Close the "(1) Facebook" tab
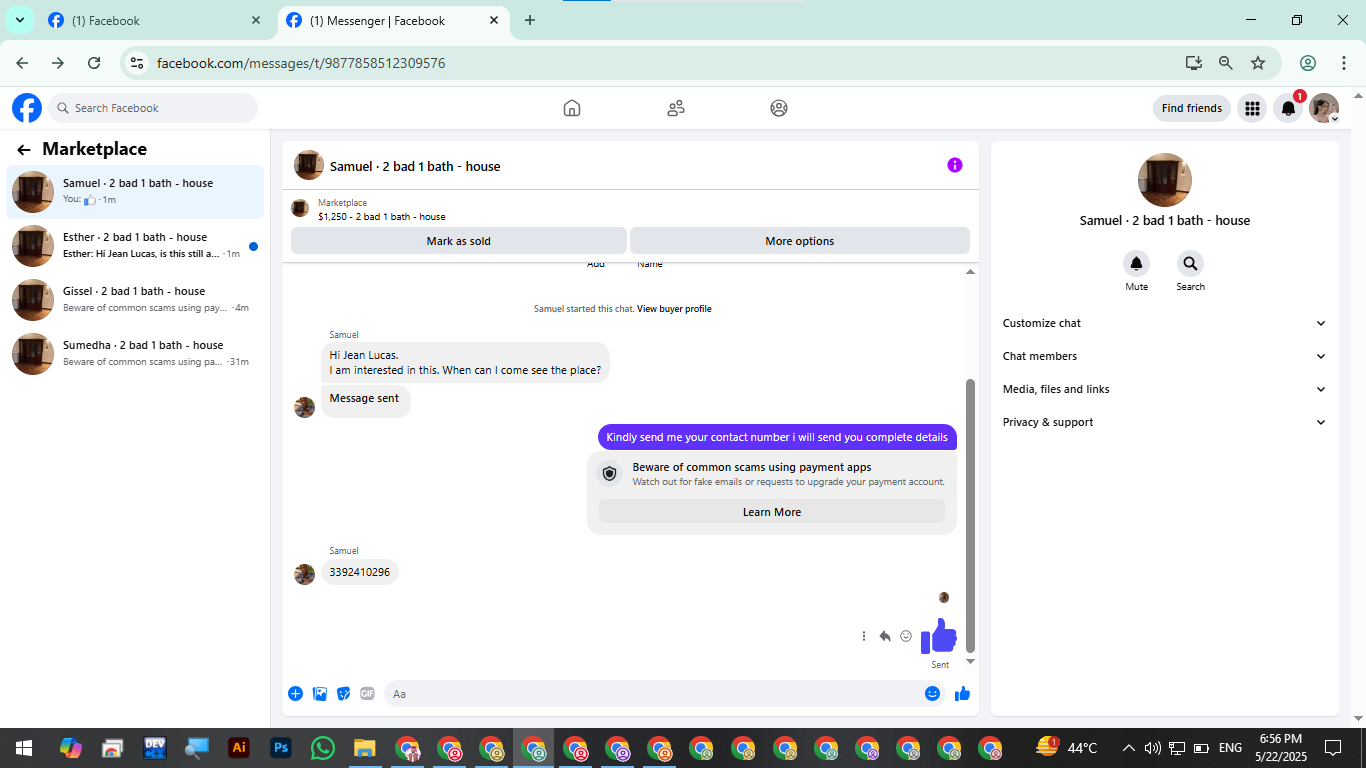The image size is (1366, 768). [x=256, y=20]
